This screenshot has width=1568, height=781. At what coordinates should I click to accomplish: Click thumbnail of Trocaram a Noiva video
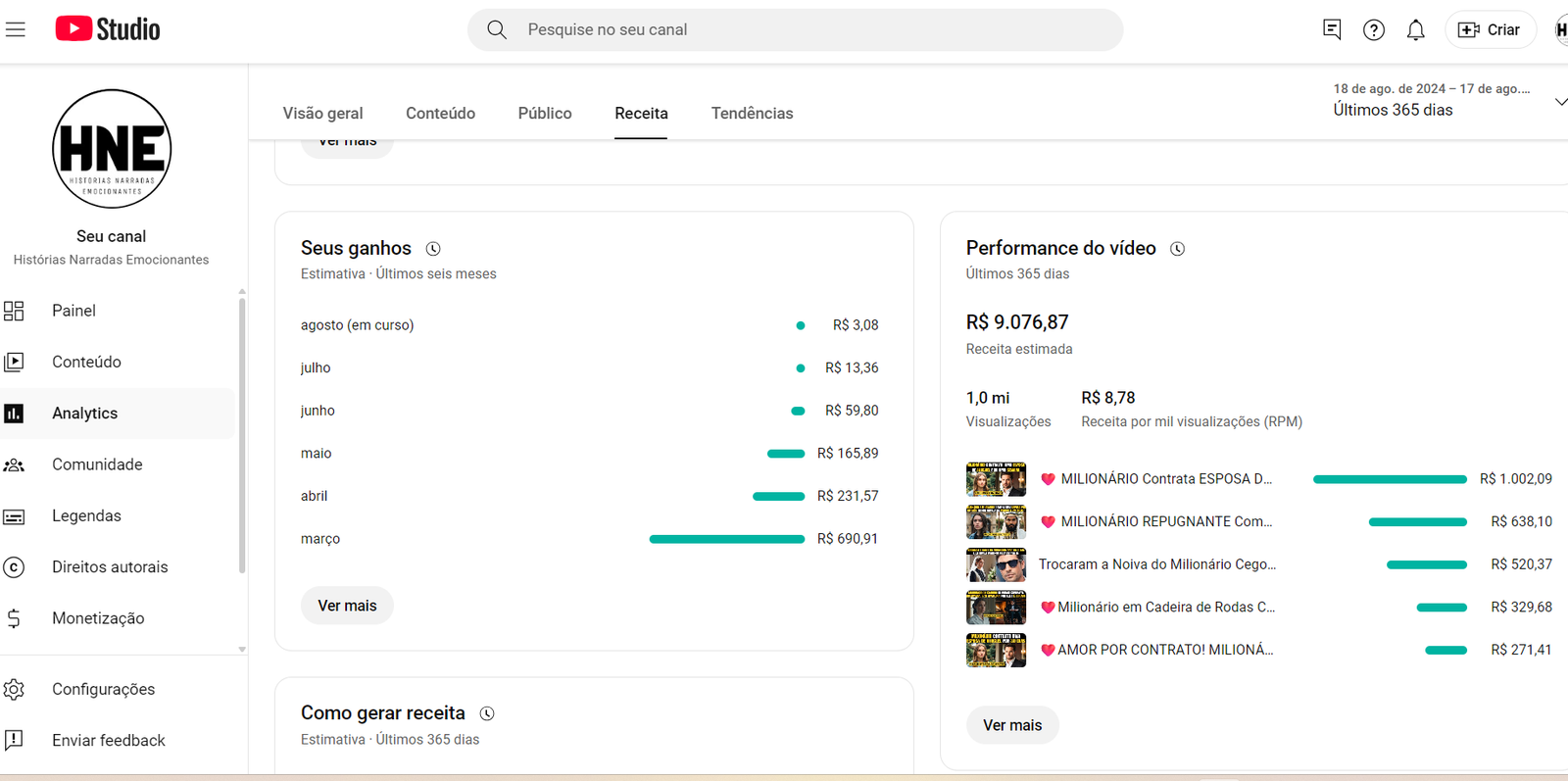point(996,564)
